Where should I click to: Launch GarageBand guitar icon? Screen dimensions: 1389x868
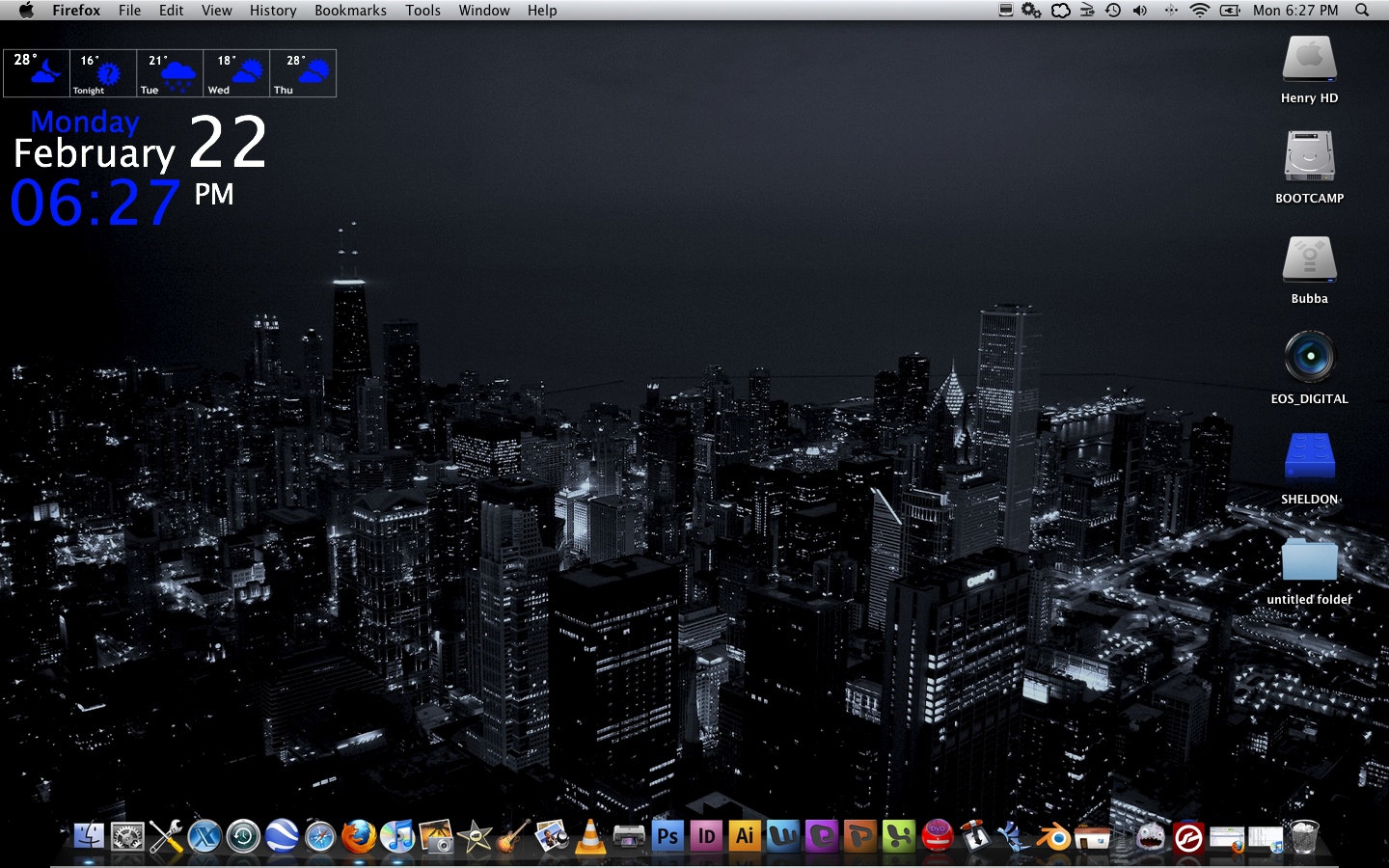click(x=513, y=836)
